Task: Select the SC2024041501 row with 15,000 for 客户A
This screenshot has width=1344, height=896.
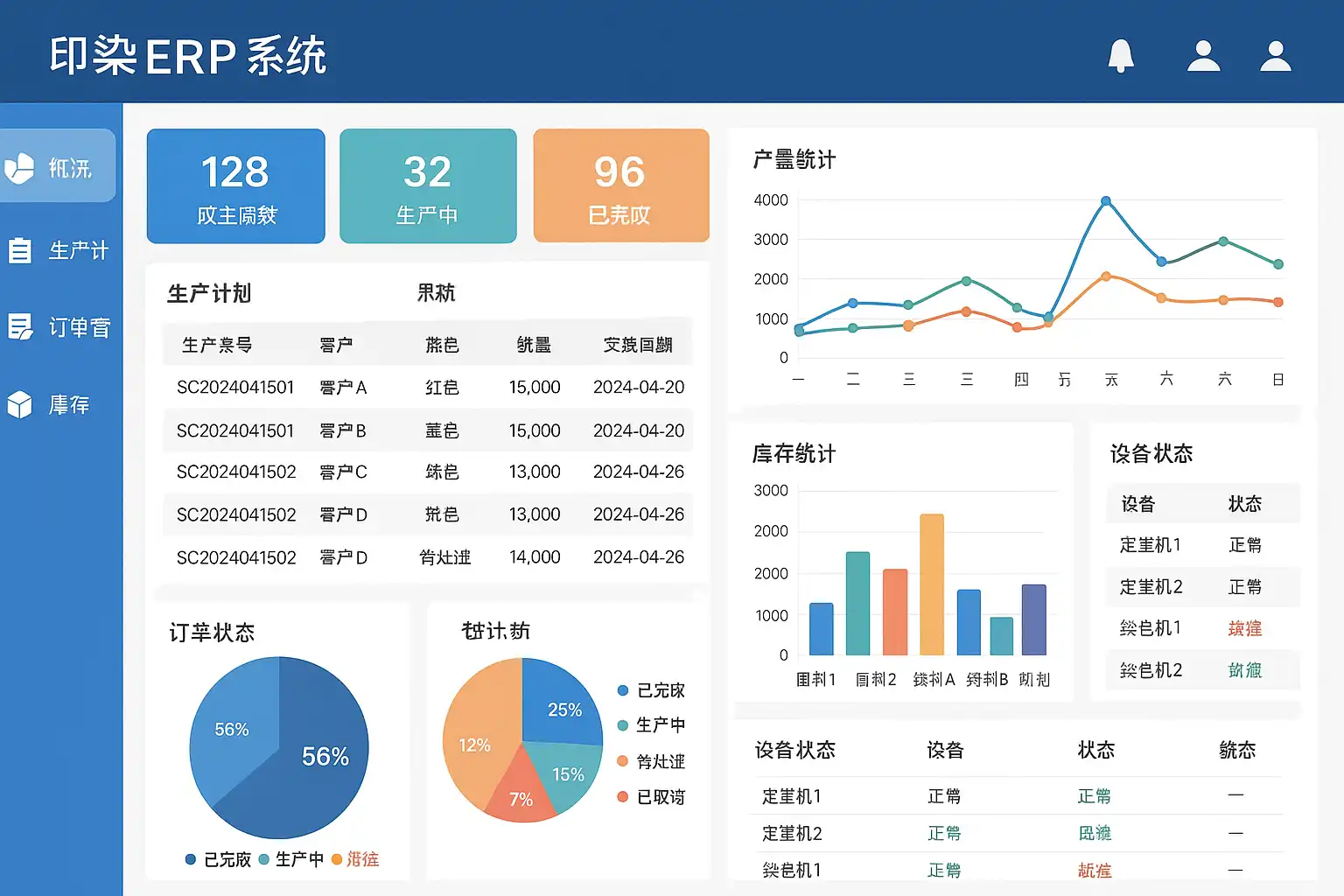Action: point(429,388)
